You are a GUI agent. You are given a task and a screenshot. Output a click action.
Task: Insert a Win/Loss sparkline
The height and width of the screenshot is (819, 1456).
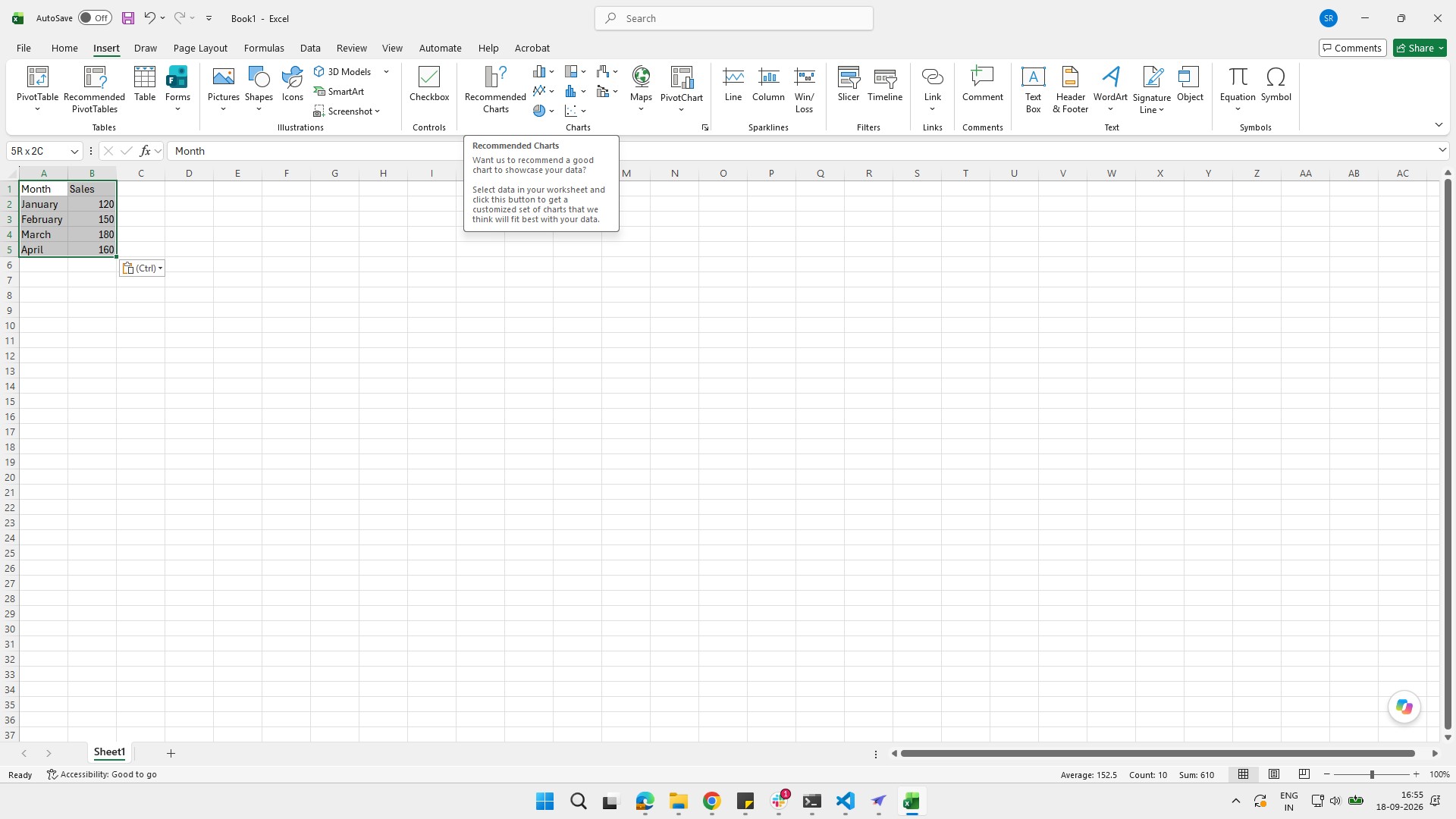click(804, 89)
